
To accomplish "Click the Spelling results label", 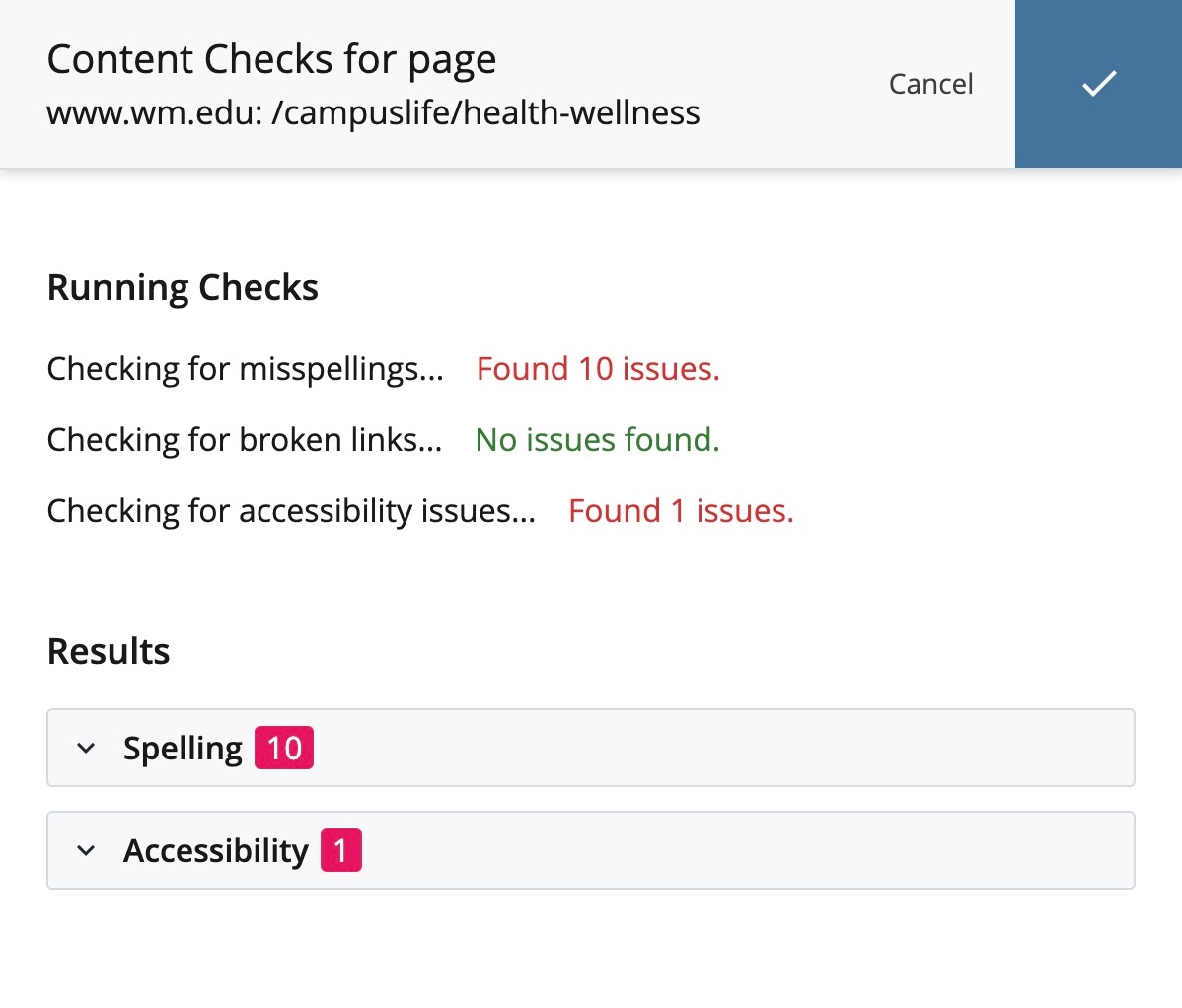I will 183,749.
